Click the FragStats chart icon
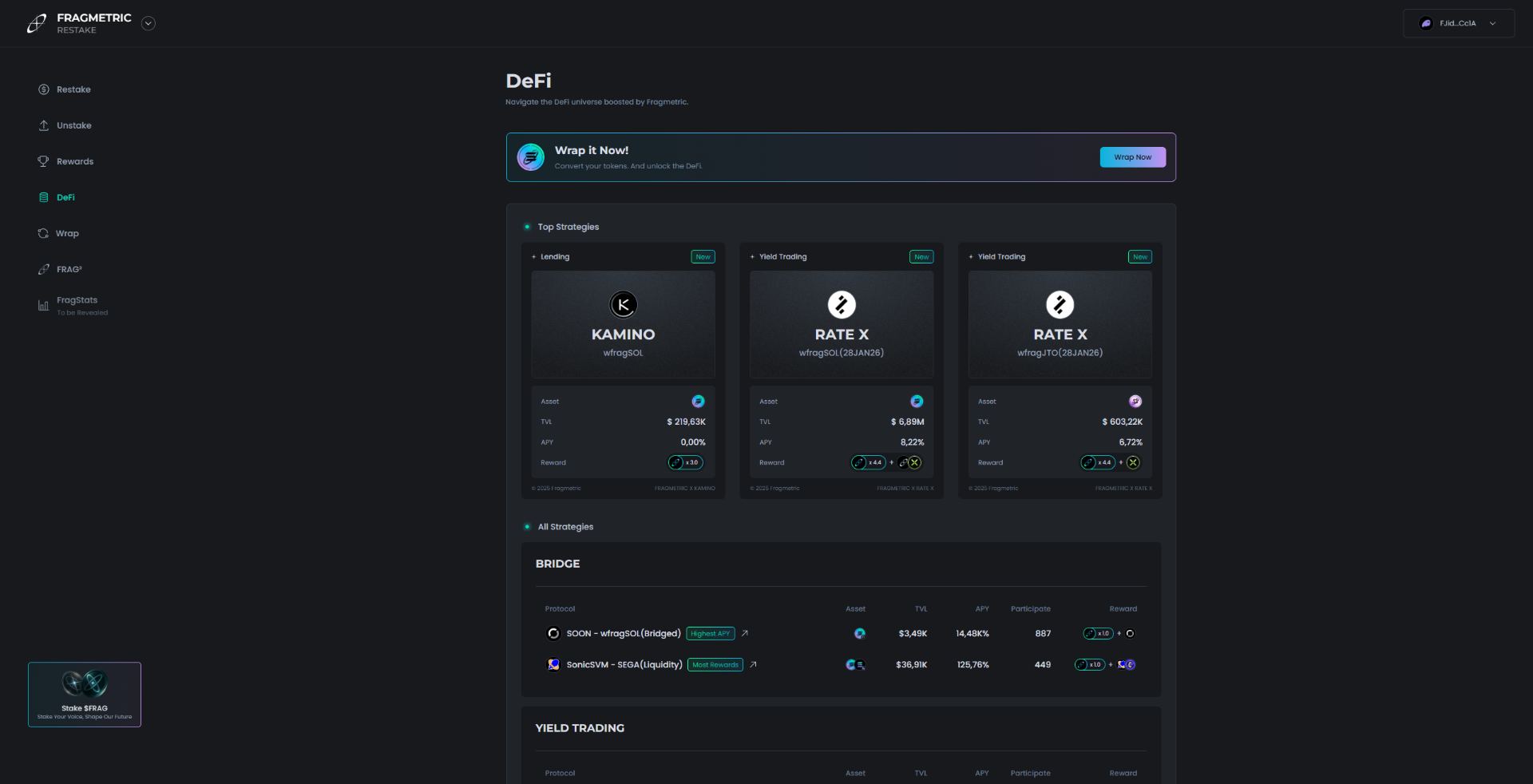This screenshot has height=784, width=1533. 43,305
